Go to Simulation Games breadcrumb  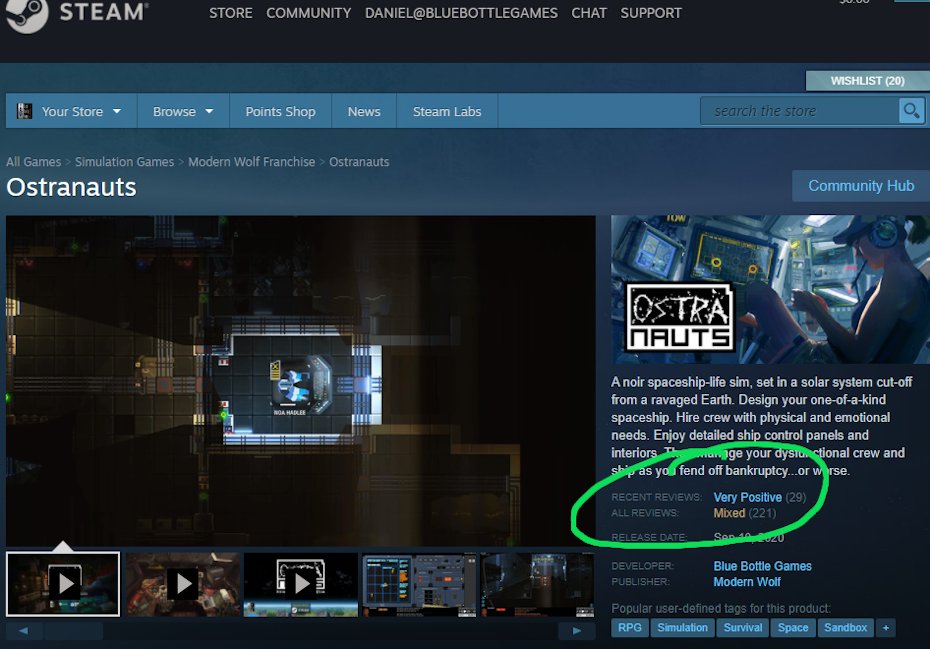coord(125,161)
